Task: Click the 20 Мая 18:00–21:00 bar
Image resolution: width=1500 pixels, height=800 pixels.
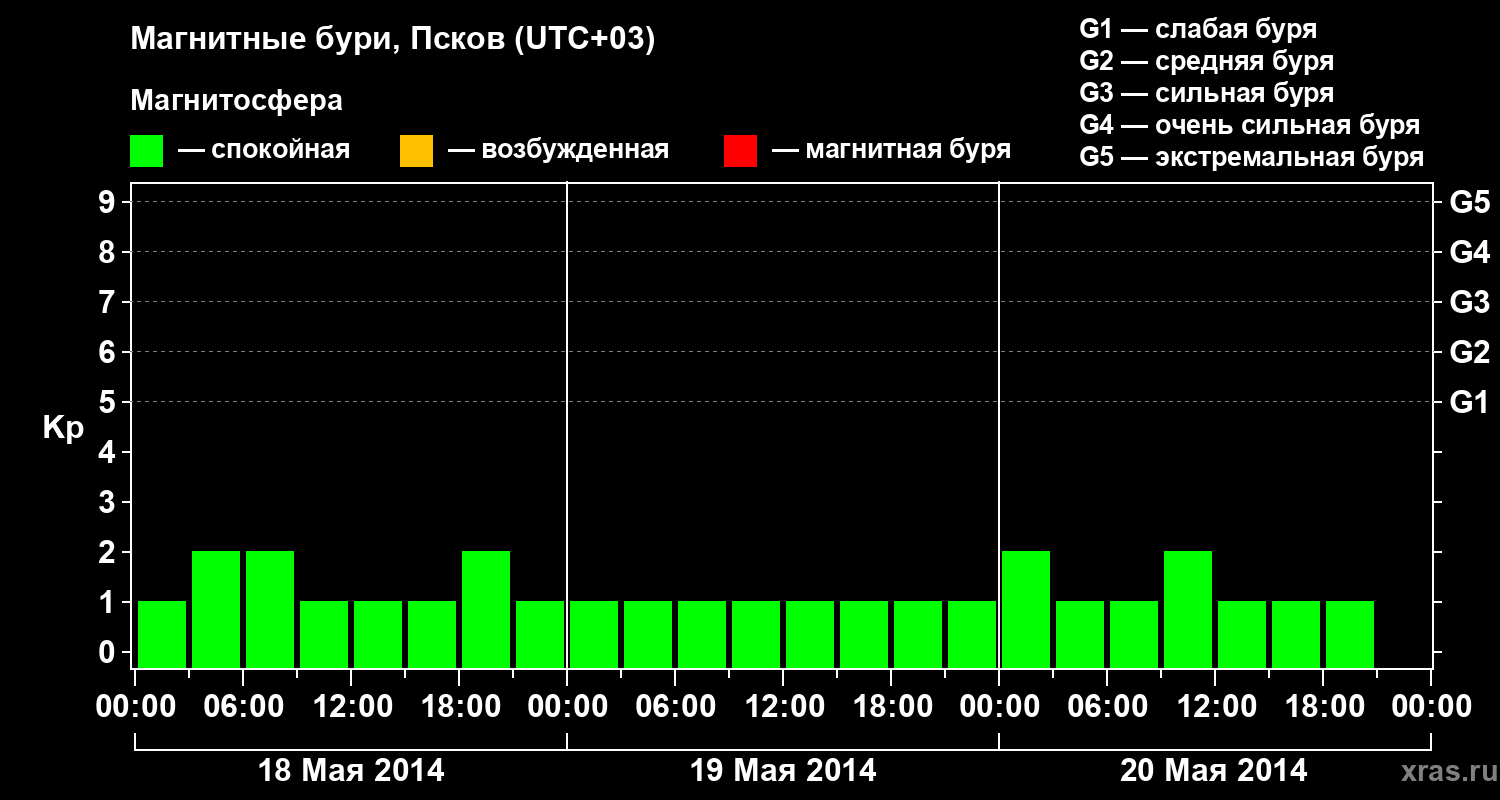Action: (x=1350, y=634)
